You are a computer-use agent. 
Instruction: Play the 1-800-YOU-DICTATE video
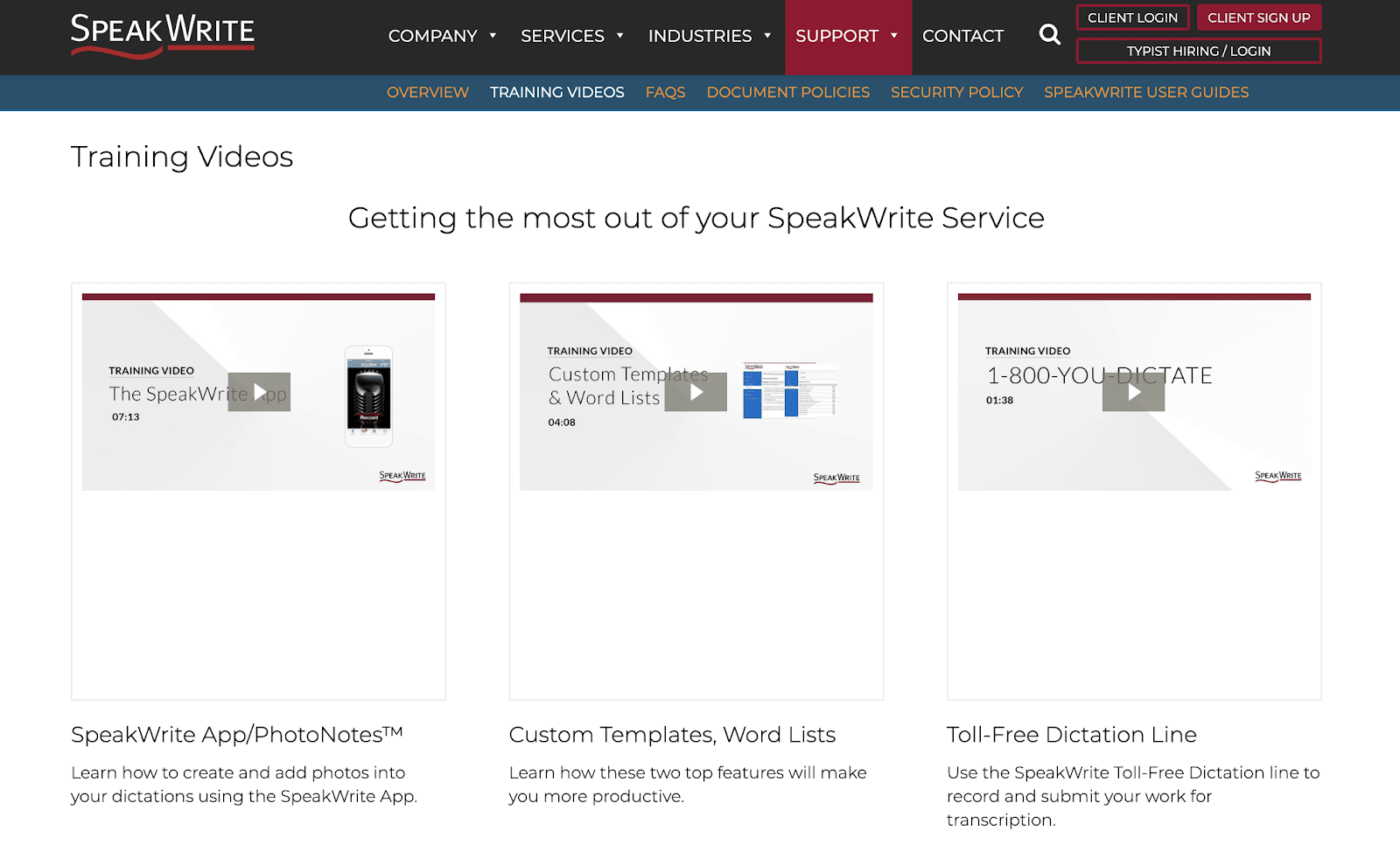[1133, 392]
